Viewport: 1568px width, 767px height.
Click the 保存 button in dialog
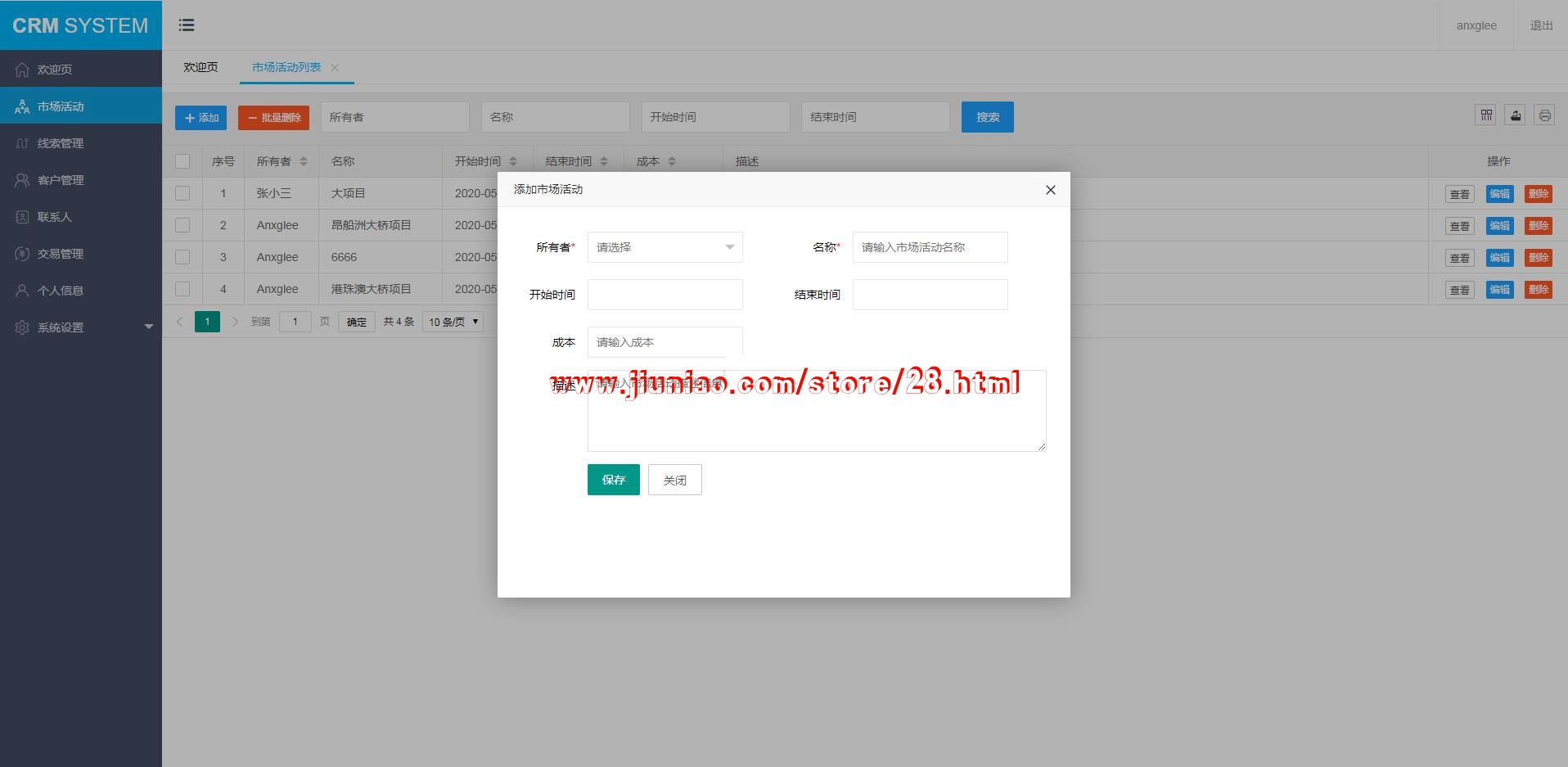(x=614, y=480)
